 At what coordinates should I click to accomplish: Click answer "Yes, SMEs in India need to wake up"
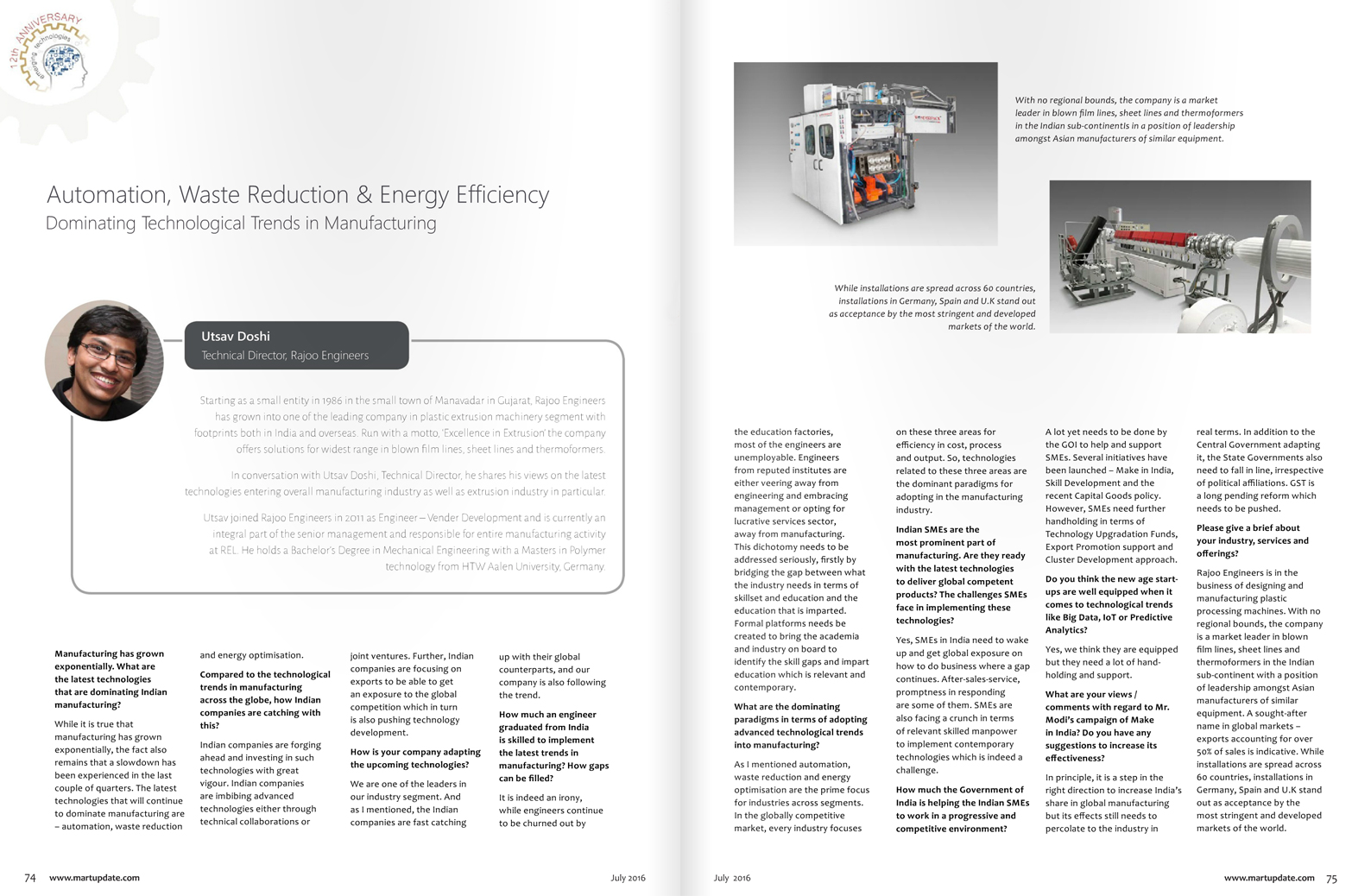(963, 705)
